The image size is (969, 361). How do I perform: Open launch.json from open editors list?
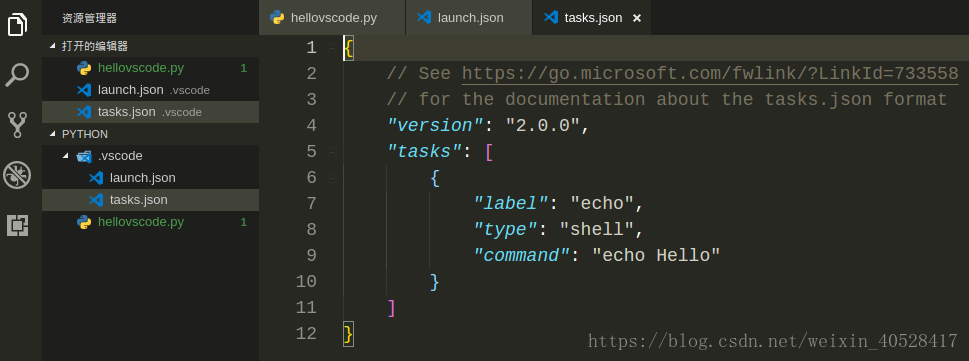(x=150, y=90)
